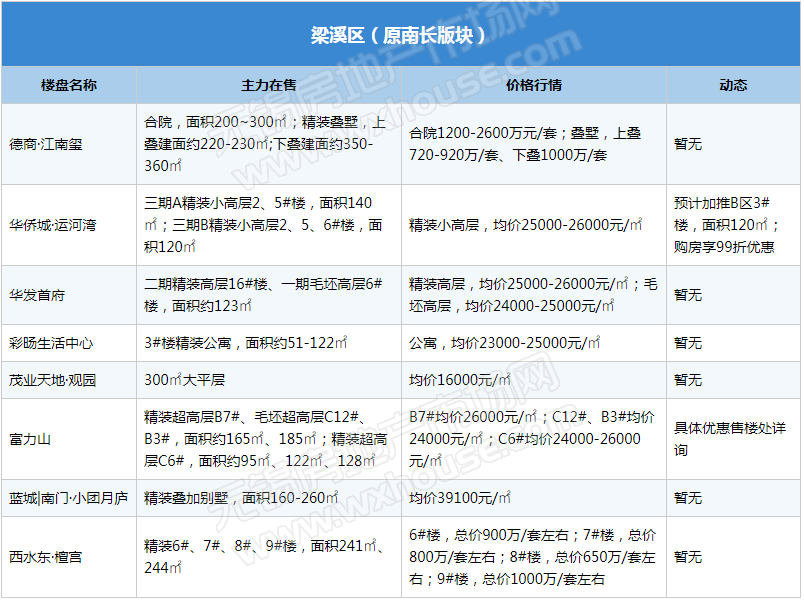
Task: Click the 300㎡大平层 main-sale cell
Action: pos(184,380)
